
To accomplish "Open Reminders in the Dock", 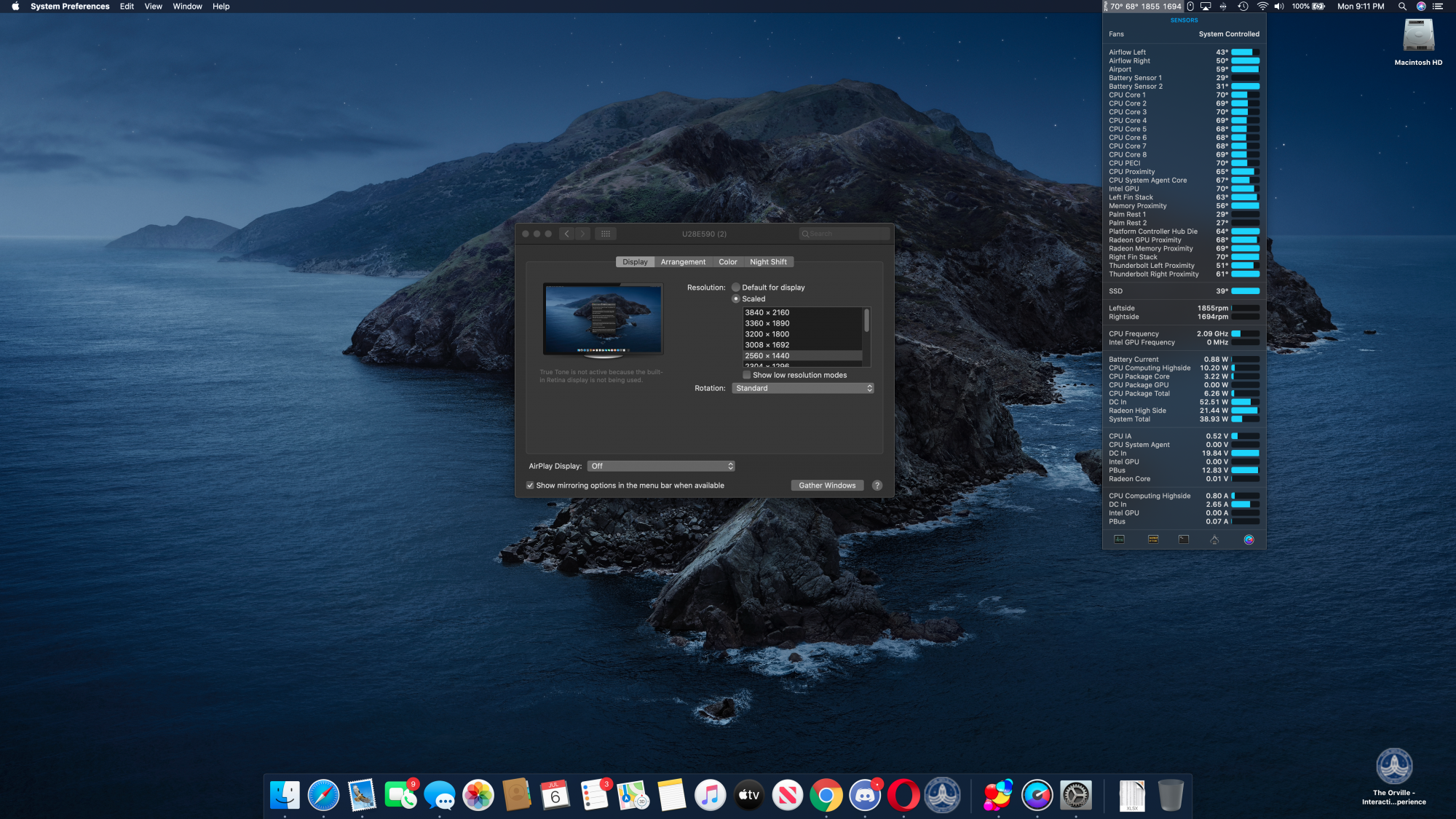I will pyautogui.click(x=594, y=795).
